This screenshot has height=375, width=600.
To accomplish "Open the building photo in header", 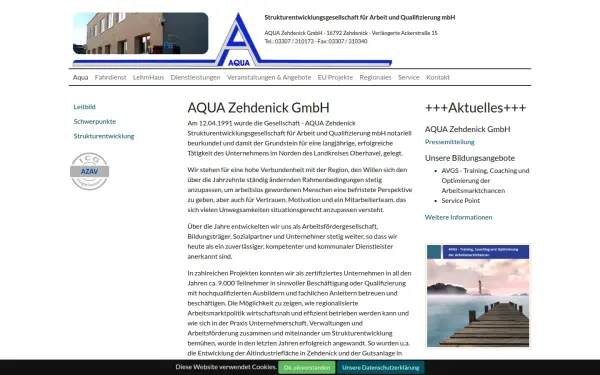I will [140, 33].
